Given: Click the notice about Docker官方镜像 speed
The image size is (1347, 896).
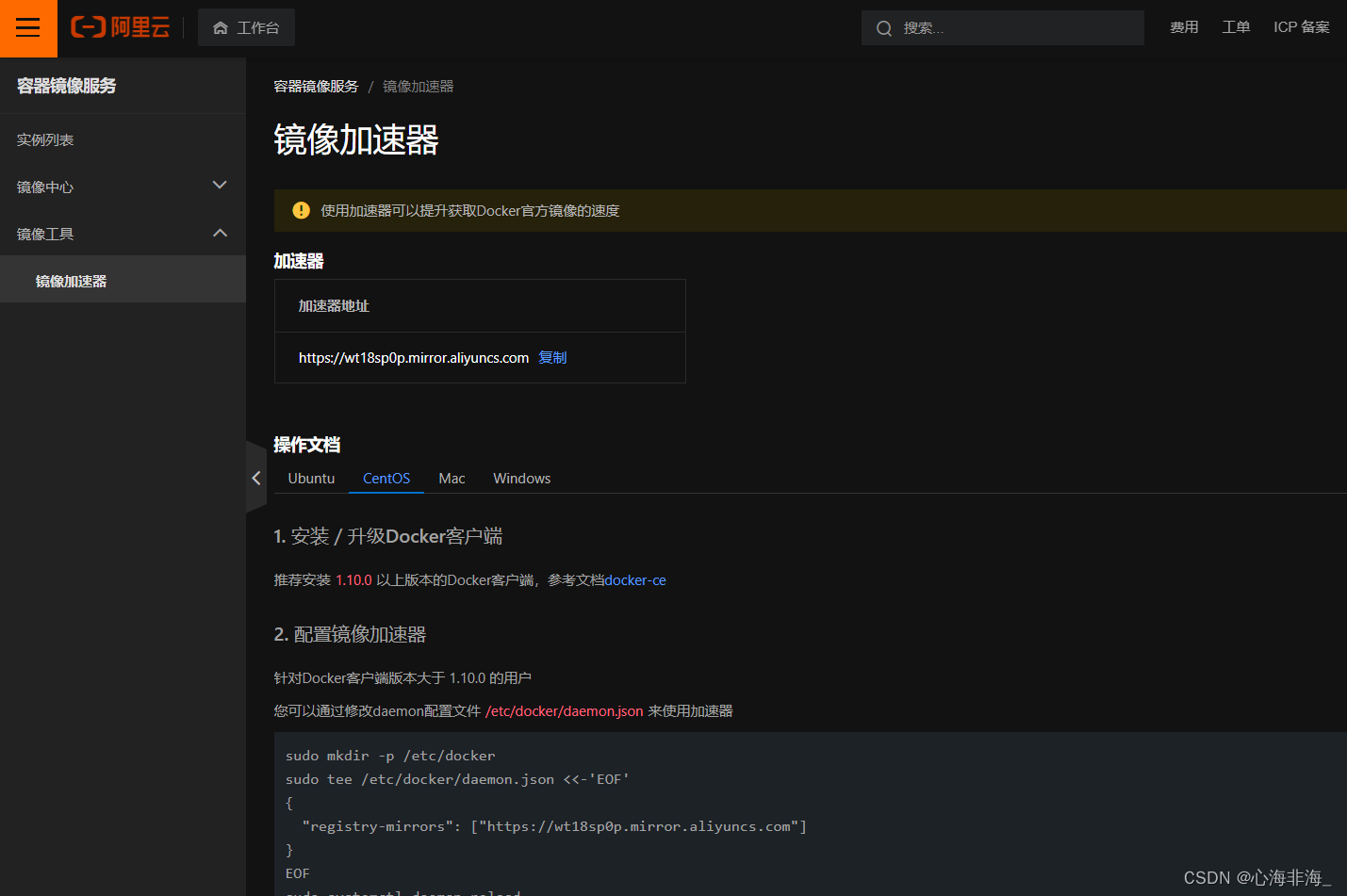Looking at the screenshot, I should click(x=469, y=211).
